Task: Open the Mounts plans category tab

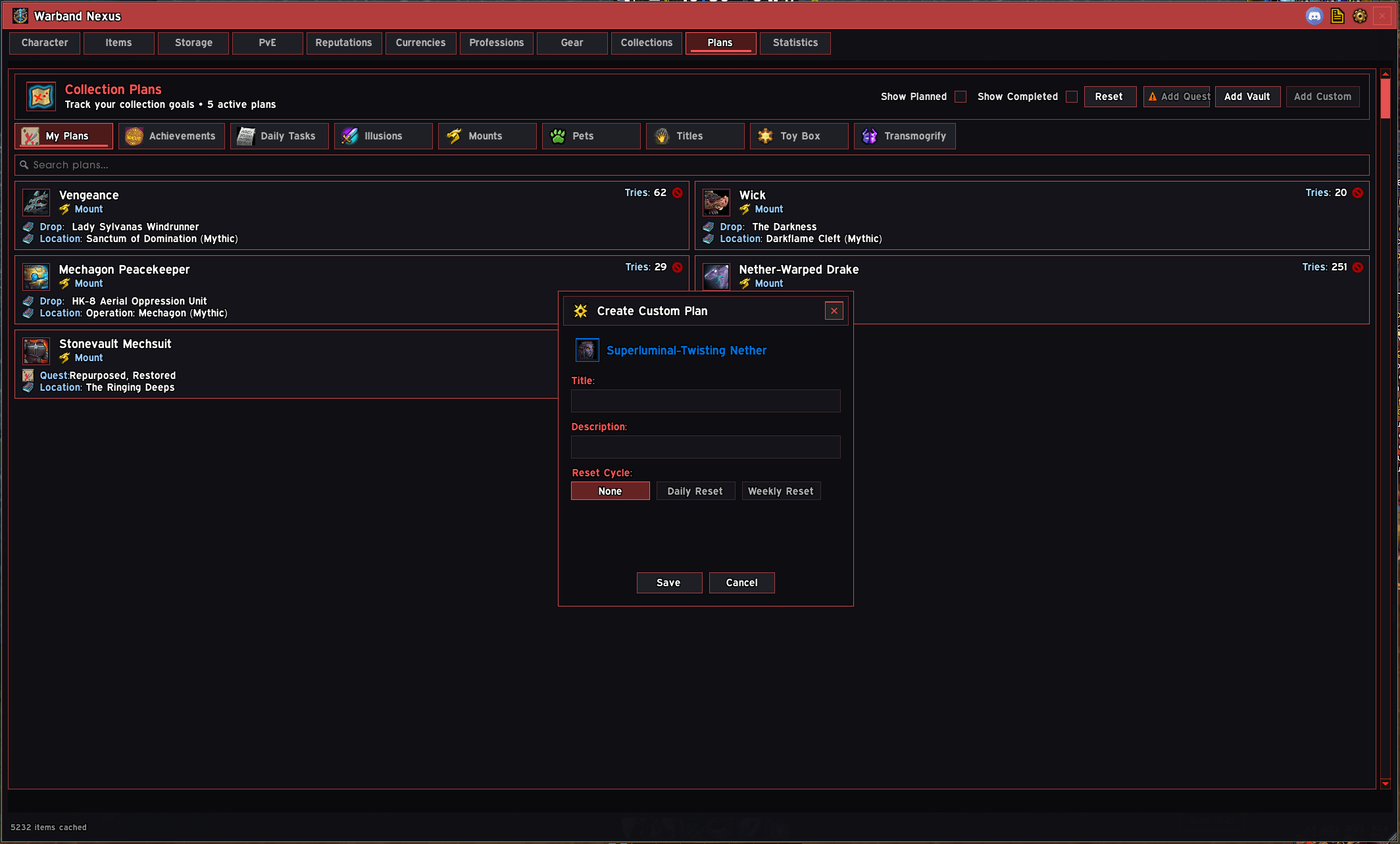Action: coord(487,136)
